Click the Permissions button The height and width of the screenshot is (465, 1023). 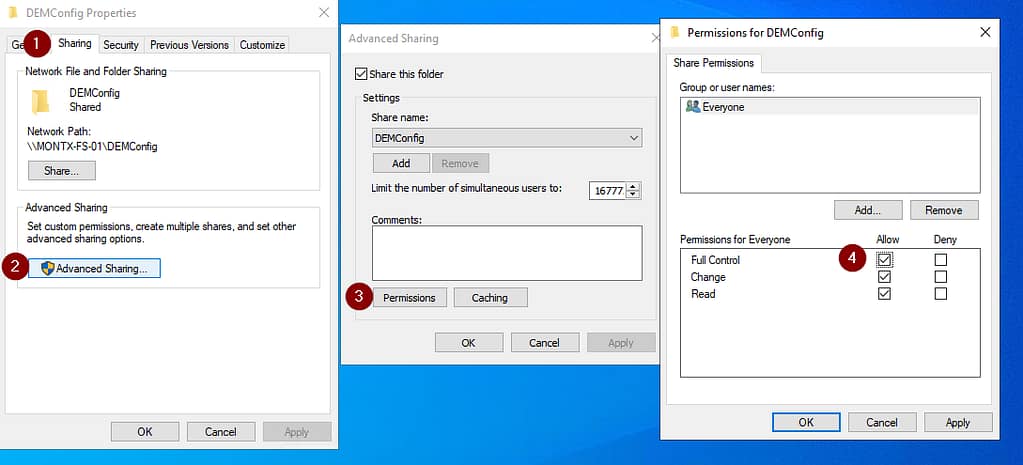pos(409,297)
